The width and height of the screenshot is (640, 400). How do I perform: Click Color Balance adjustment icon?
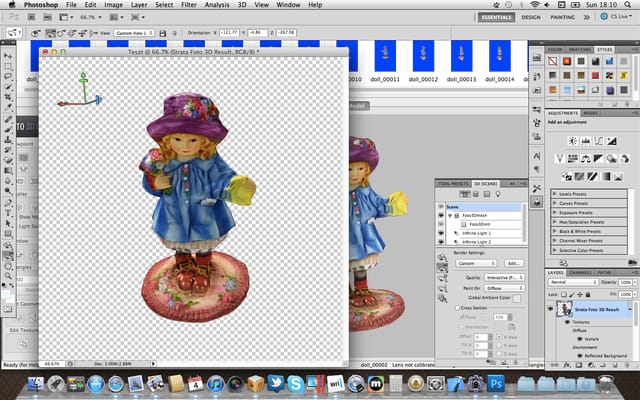[585, 158]
